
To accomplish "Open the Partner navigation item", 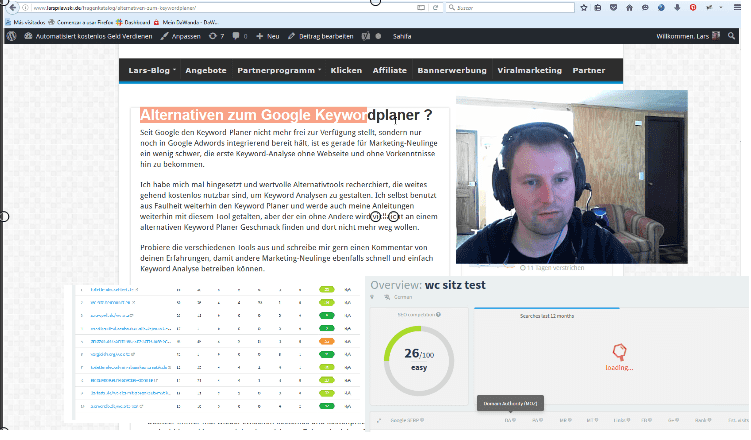I will (589, 70).
